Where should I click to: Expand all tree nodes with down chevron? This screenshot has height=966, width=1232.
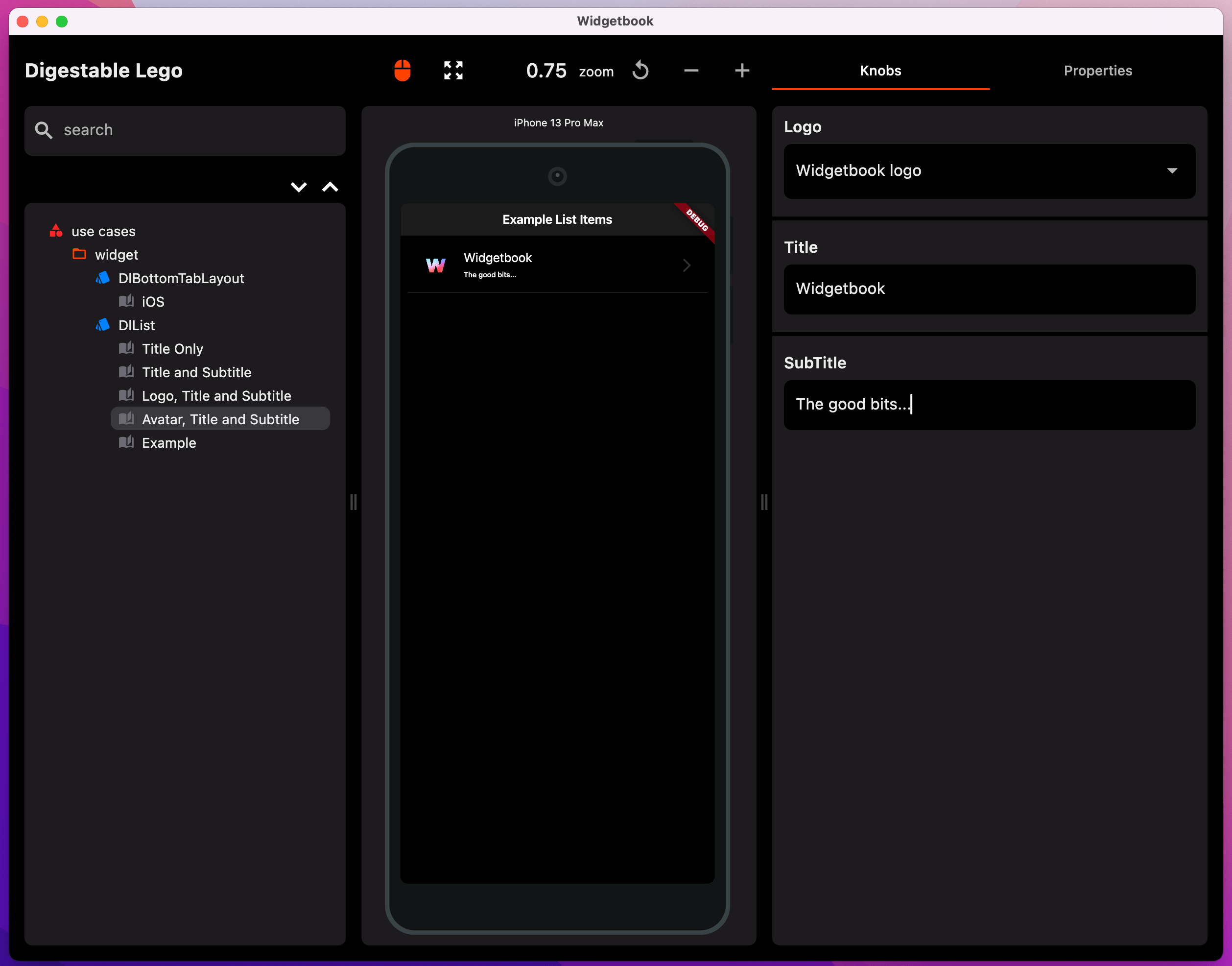click(299, 187)
